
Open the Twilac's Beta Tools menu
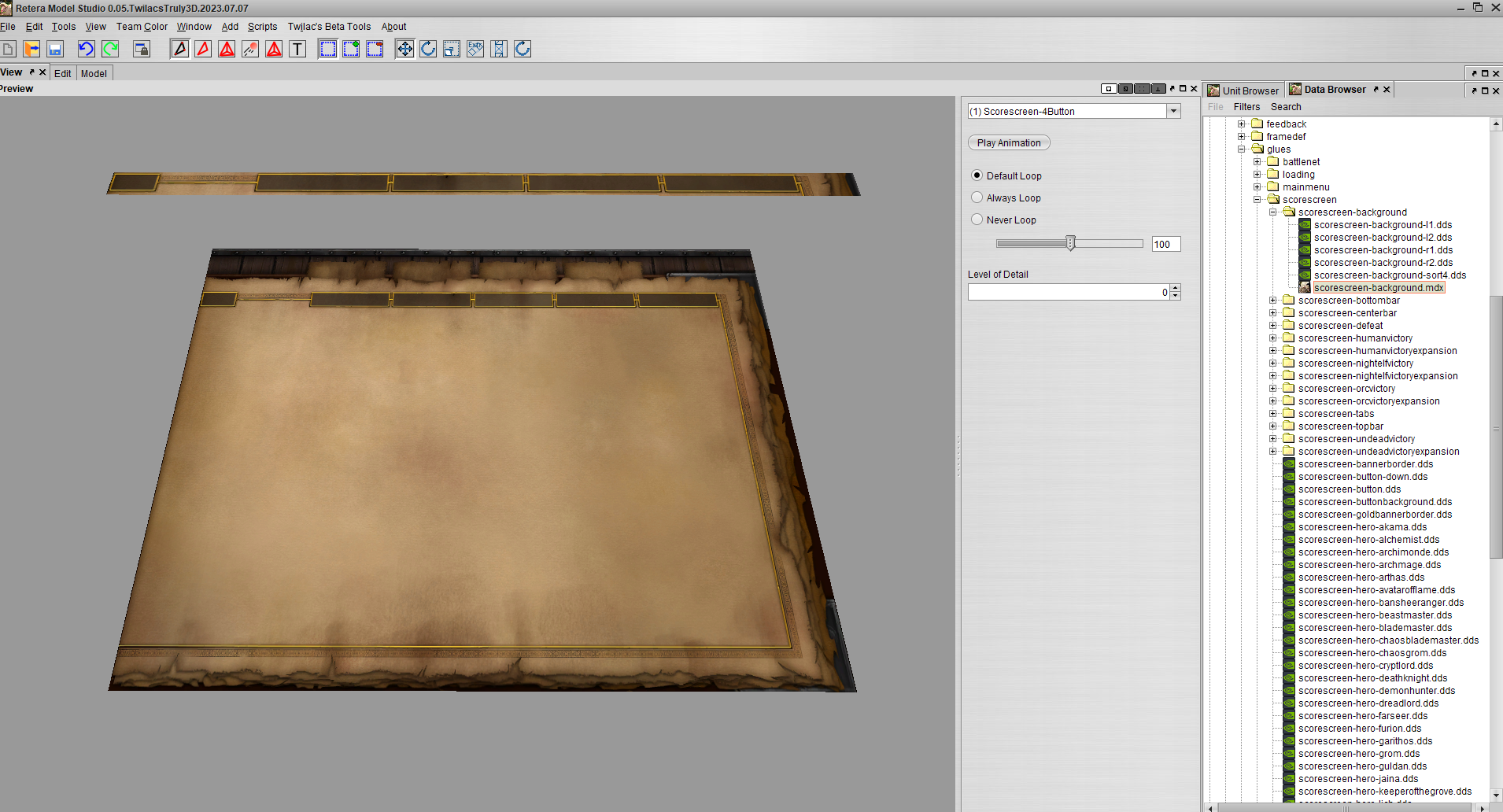(x=329, y=27)
